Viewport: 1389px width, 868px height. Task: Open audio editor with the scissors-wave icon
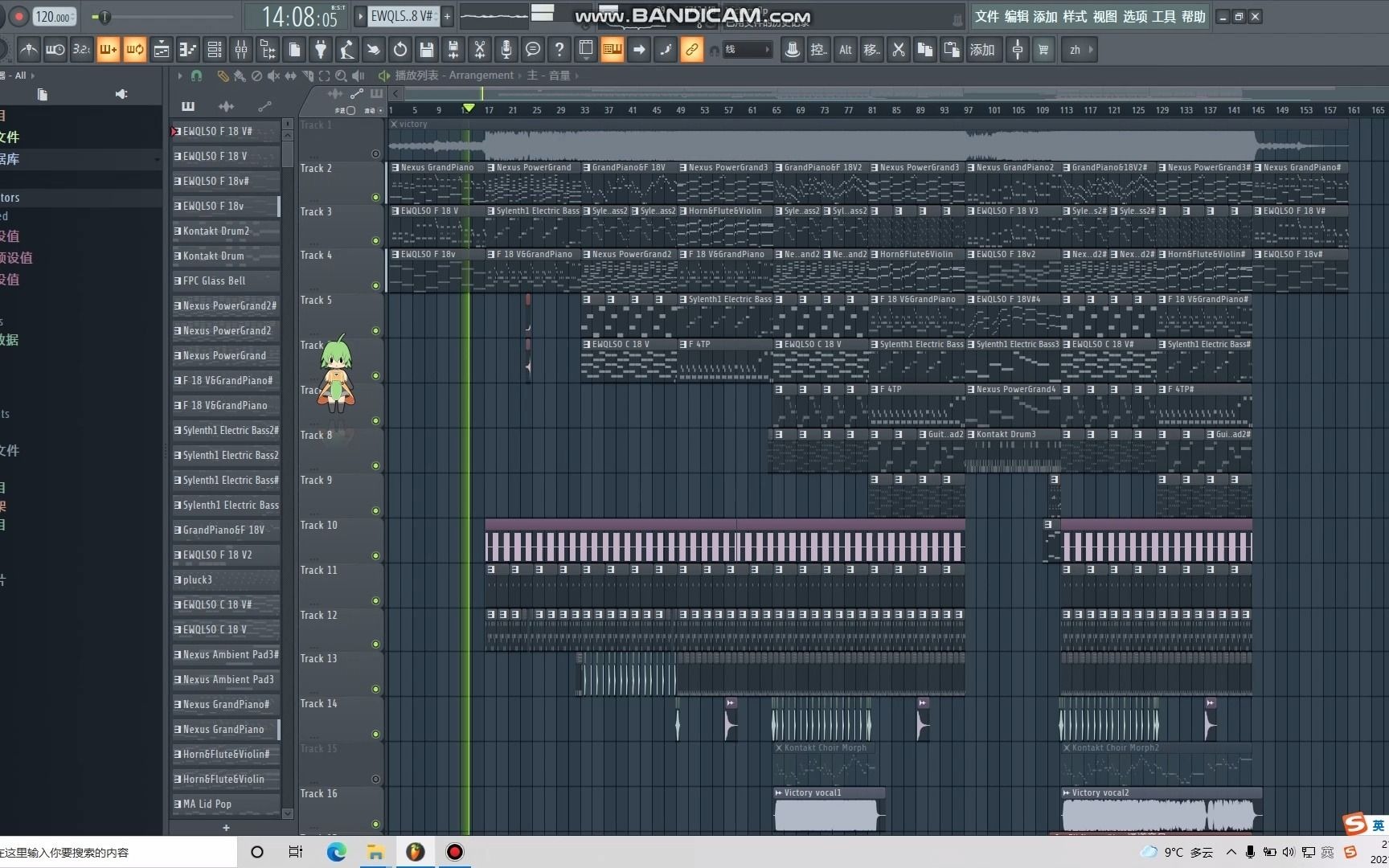tap(480, 50)
